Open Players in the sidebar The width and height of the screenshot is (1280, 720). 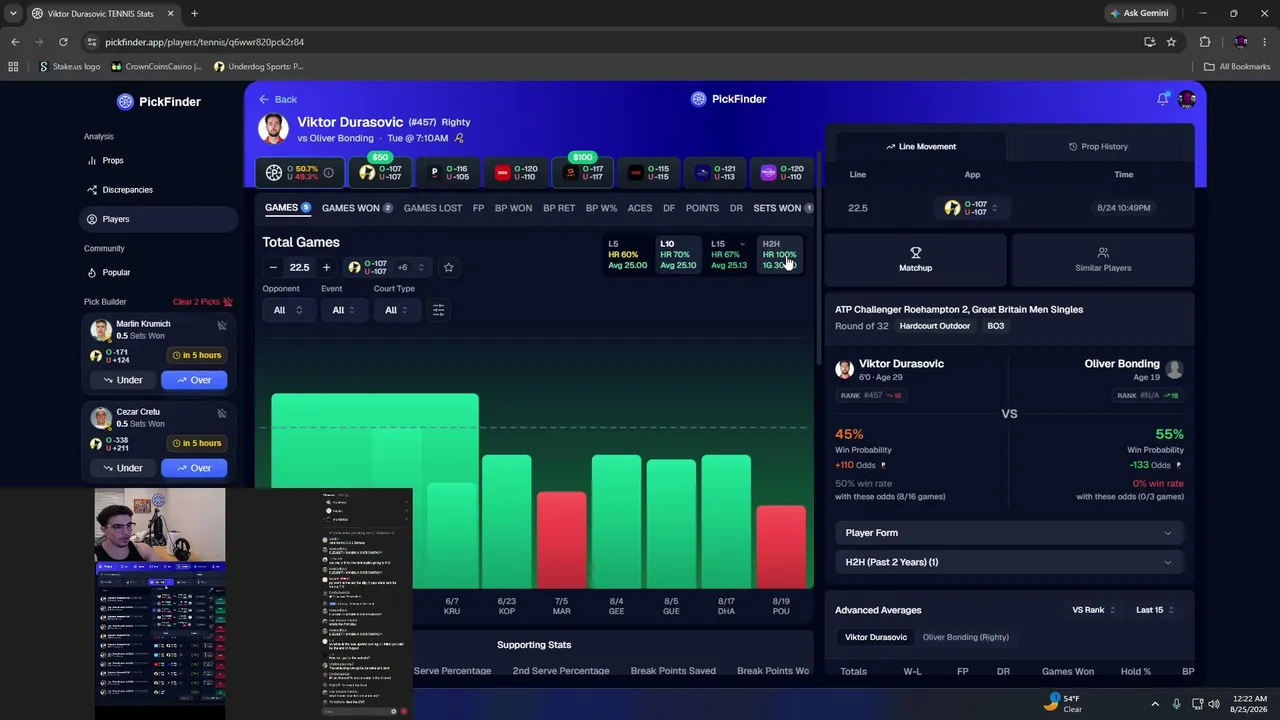click(158, 219)
